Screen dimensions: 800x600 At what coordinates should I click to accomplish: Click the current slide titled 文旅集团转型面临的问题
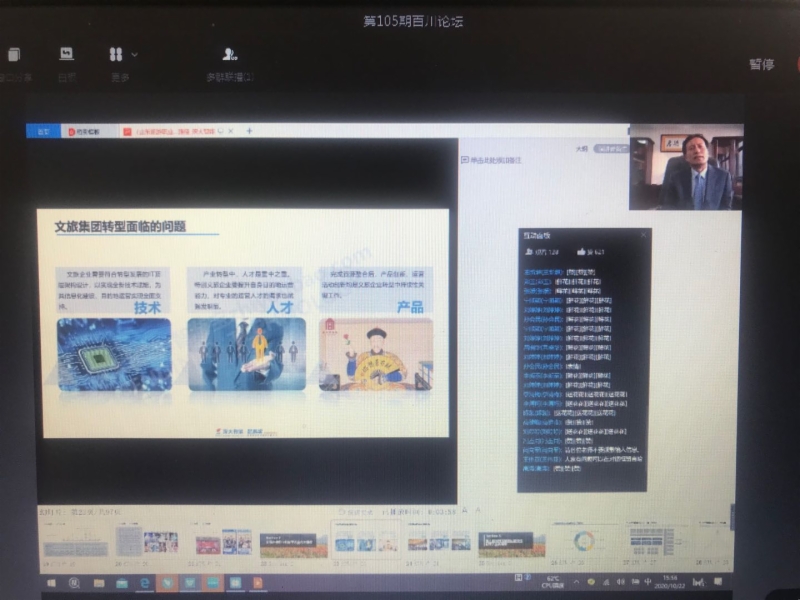[x=243, y=323]
